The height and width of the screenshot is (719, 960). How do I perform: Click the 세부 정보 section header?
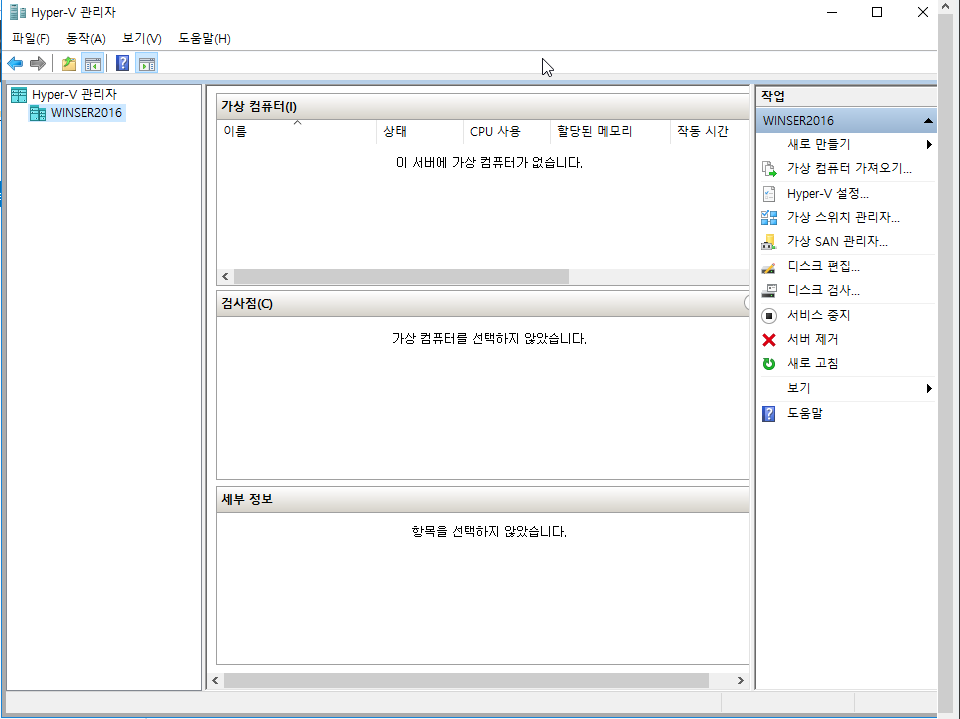pos(482,500)
